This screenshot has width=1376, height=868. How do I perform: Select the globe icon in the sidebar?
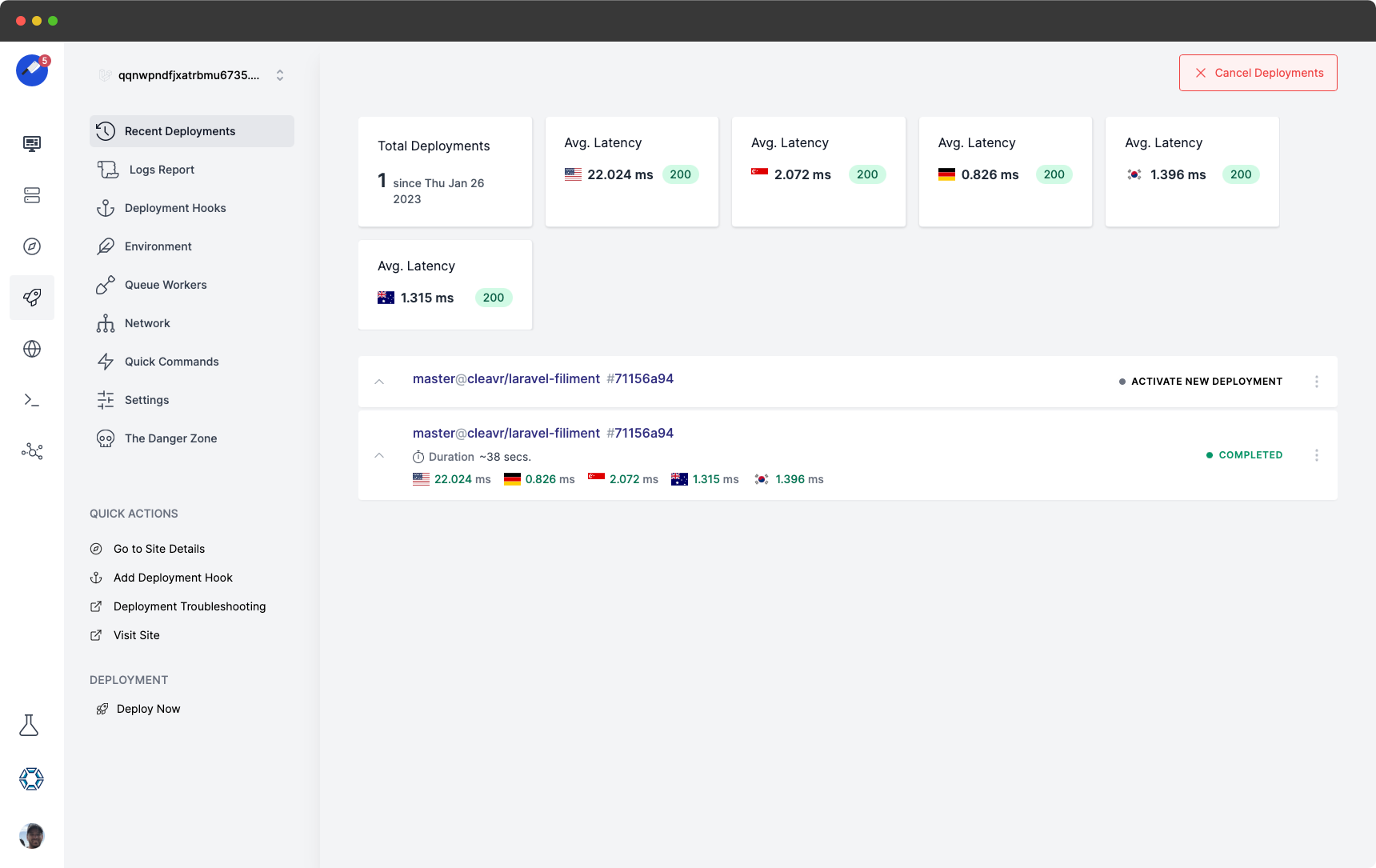coord(31,349)
